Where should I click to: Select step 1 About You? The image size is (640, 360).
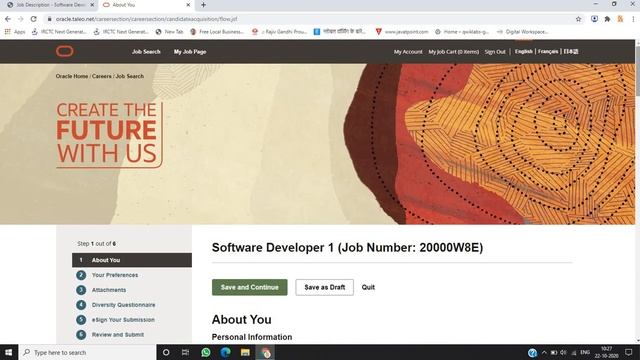coord(132,260)
